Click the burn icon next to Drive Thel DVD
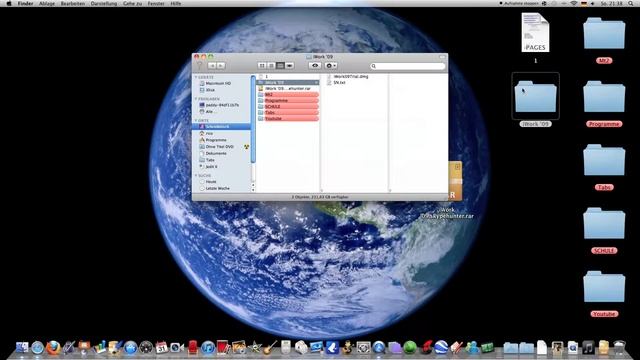The image size is (640, 360). pyautogui.click(x=247, y=147)
